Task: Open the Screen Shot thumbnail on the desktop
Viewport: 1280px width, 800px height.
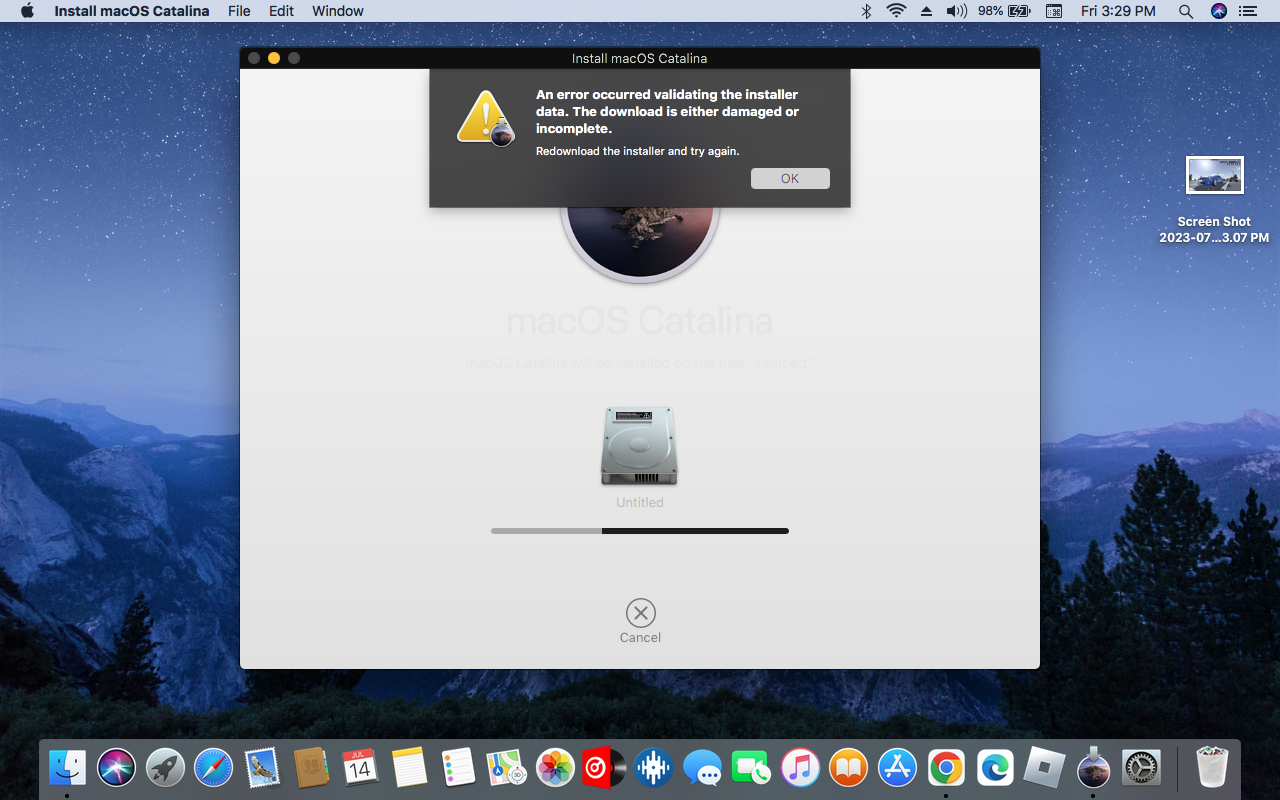Action: coord(1214,173)
